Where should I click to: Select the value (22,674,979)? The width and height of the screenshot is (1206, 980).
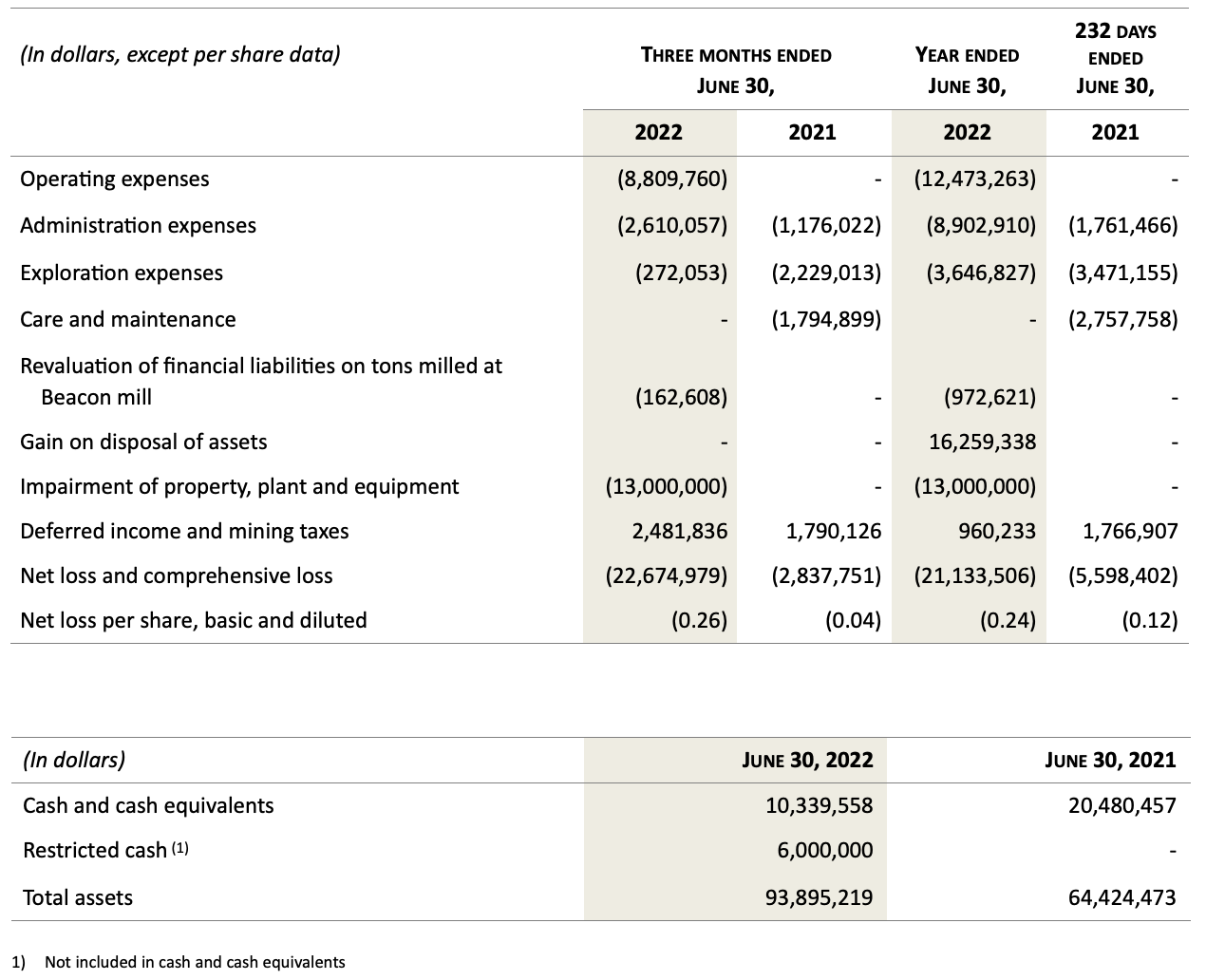tap(667, 575)
